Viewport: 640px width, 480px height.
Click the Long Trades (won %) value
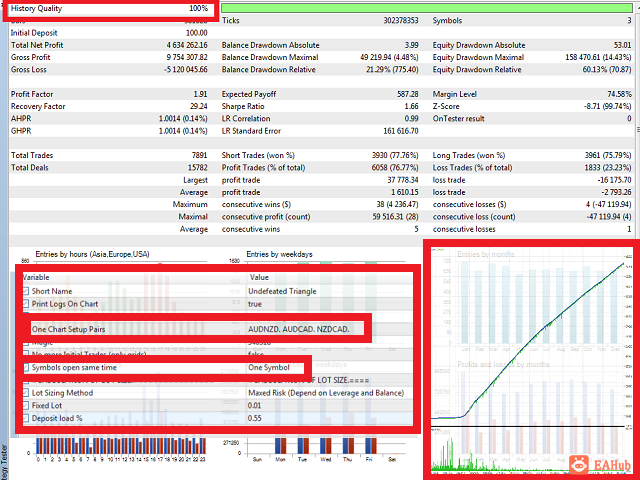608,155
